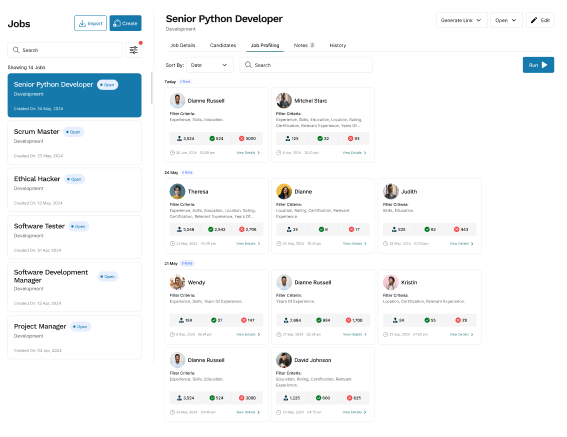Click View Details chevron on Theresa card
The height and width of the screenshot is (437, 567).
(x=259, y=243)
